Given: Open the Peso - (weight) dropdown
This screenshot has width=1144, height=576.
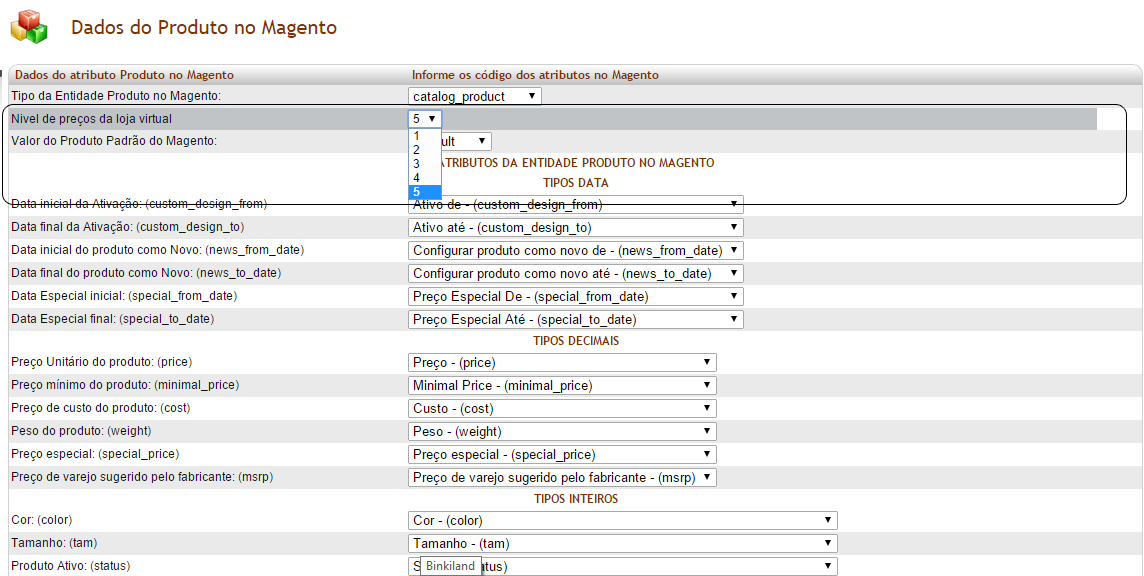Looking at the screenshot, I should point(562,431).
